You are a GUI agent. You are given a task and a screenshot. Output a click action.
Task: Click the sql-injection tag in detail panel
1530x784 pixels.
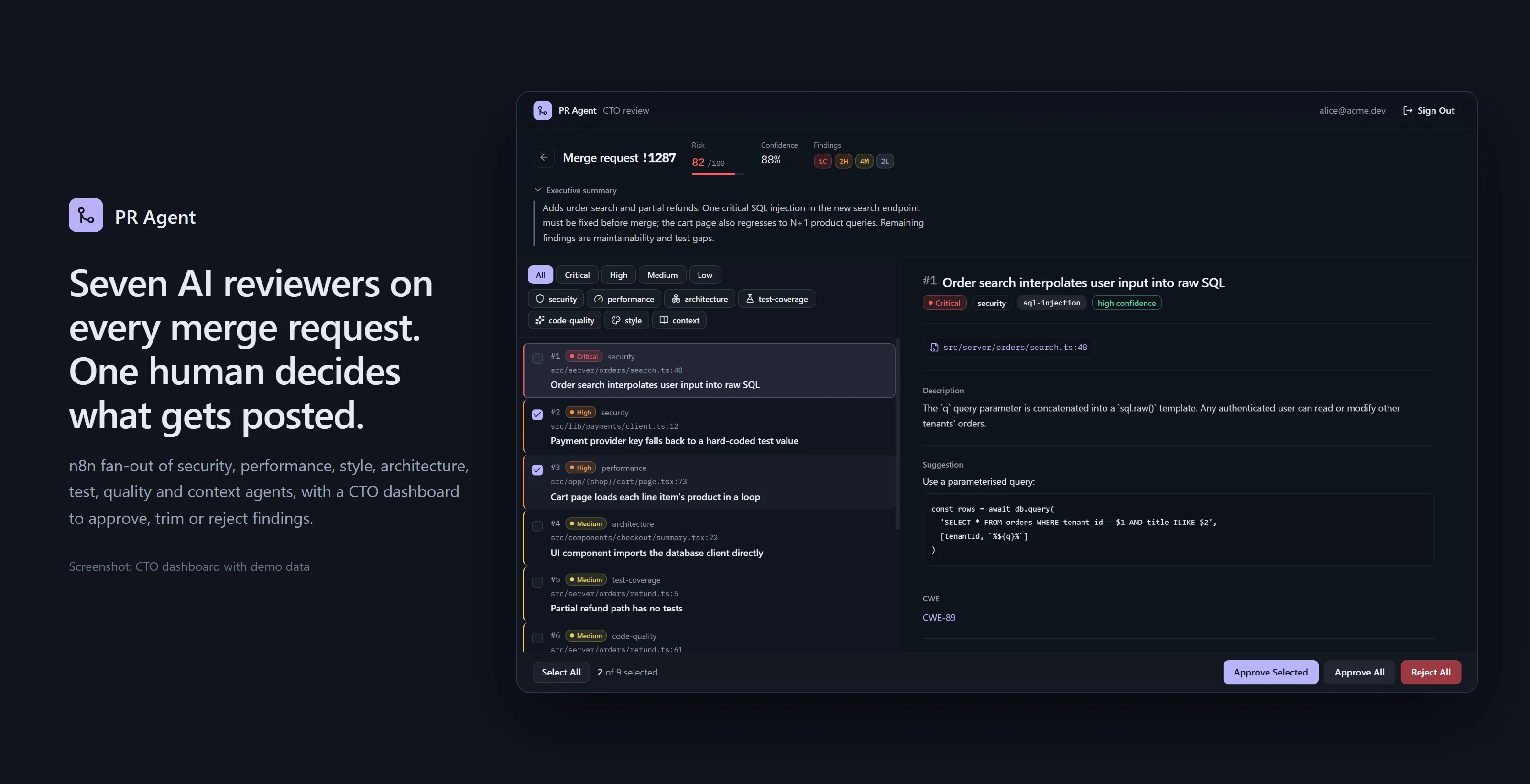coord(1051,303)
